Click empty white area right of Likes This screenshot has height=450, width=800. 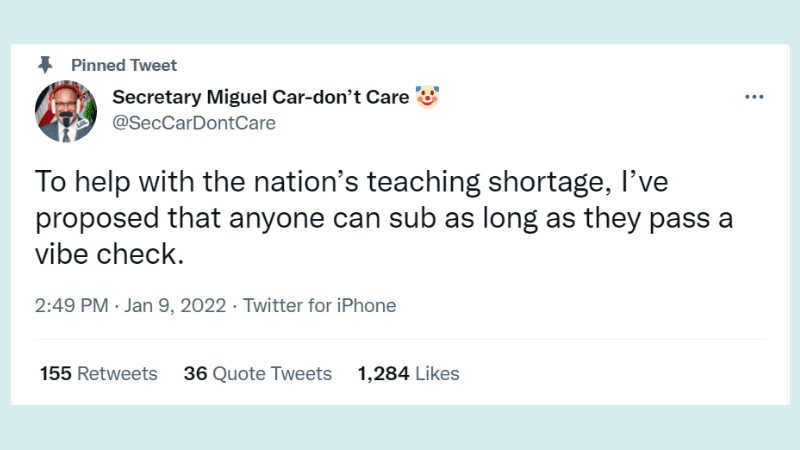click(x=620, y=374)
